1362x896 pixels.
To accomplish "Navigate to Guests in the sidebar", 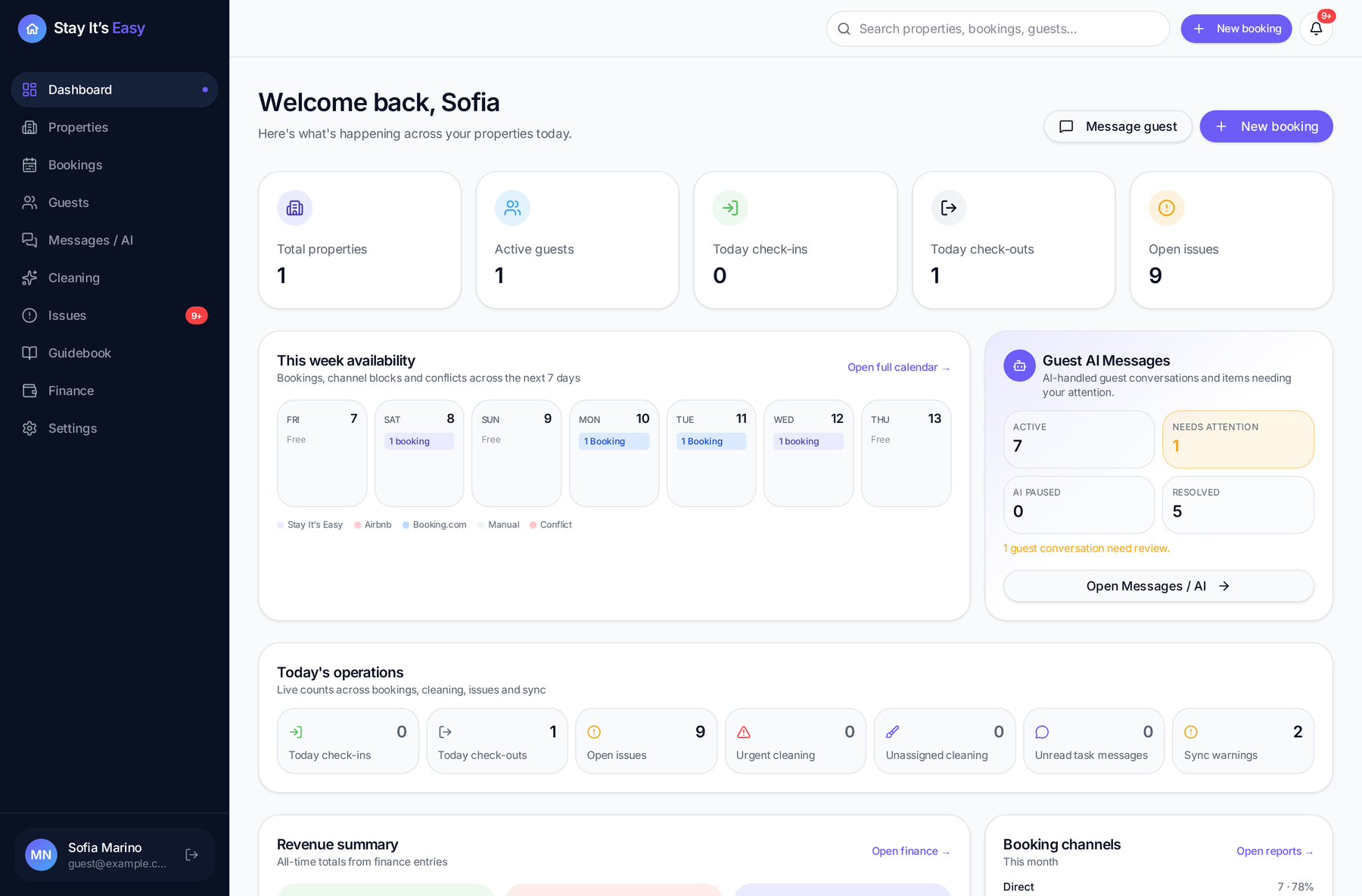I will tap(114, 202).
